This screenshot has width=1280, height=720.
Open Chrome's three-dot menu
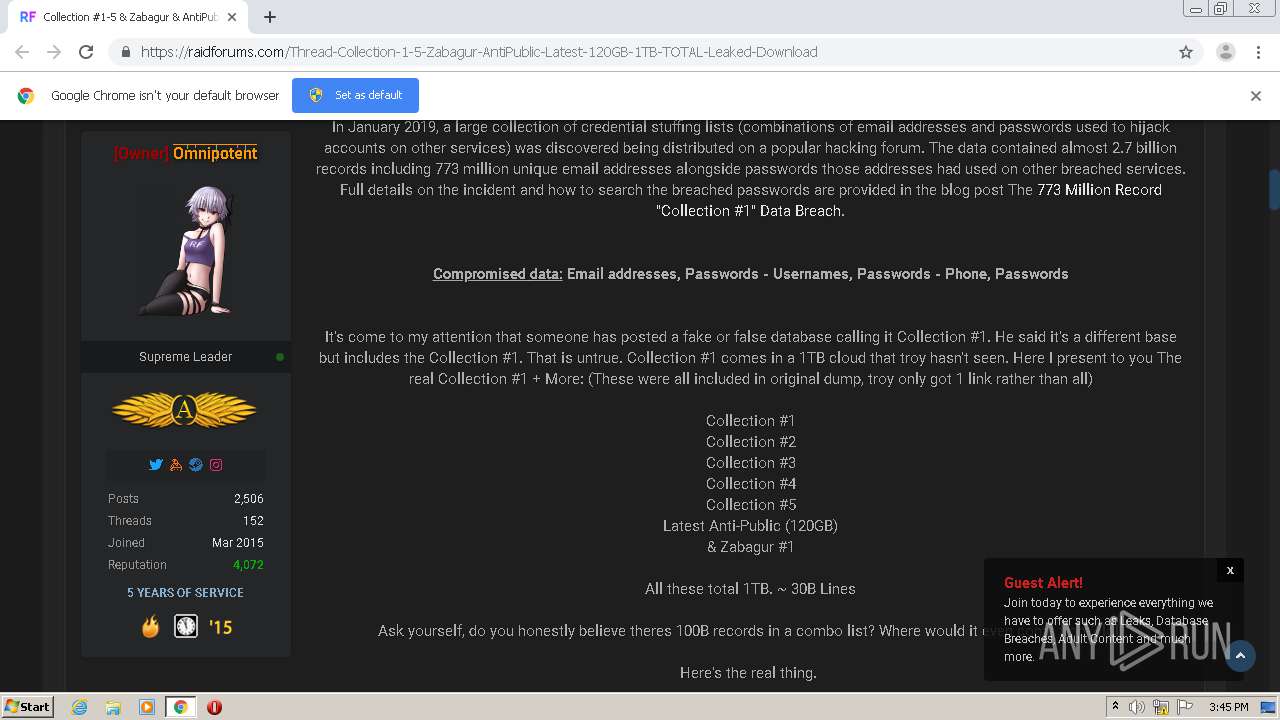click(1258, 52)
